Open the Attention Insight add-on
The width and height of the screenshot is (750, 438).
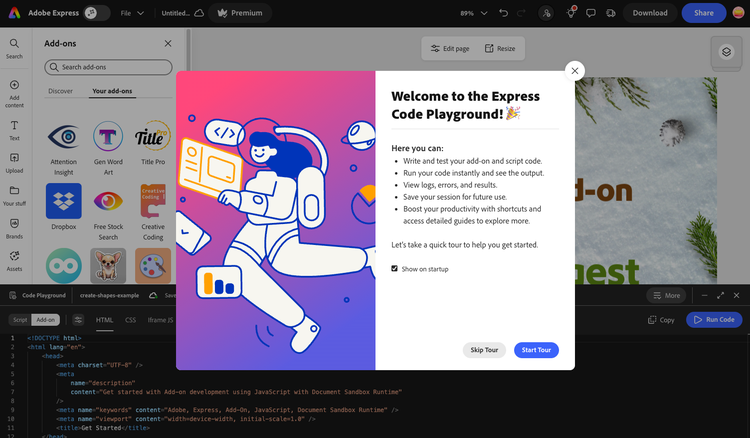[64, 143]
